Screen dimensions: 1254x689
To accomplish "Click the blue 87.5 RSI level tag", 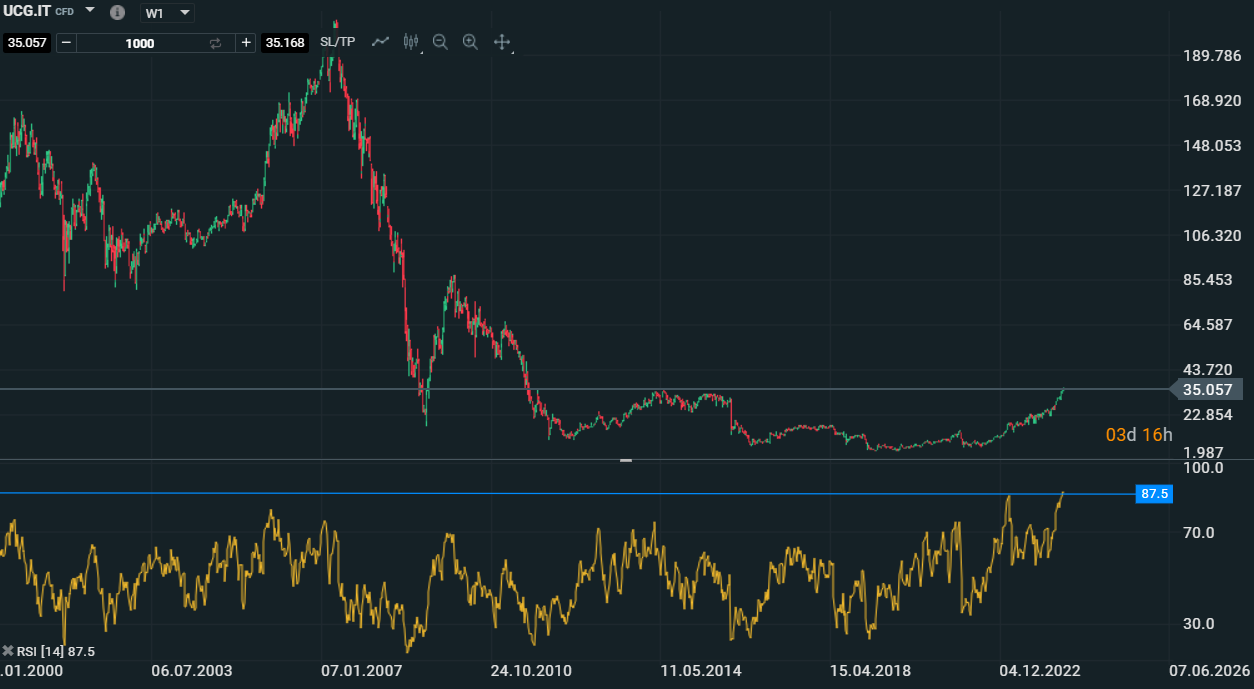I will coord(1154,494).
